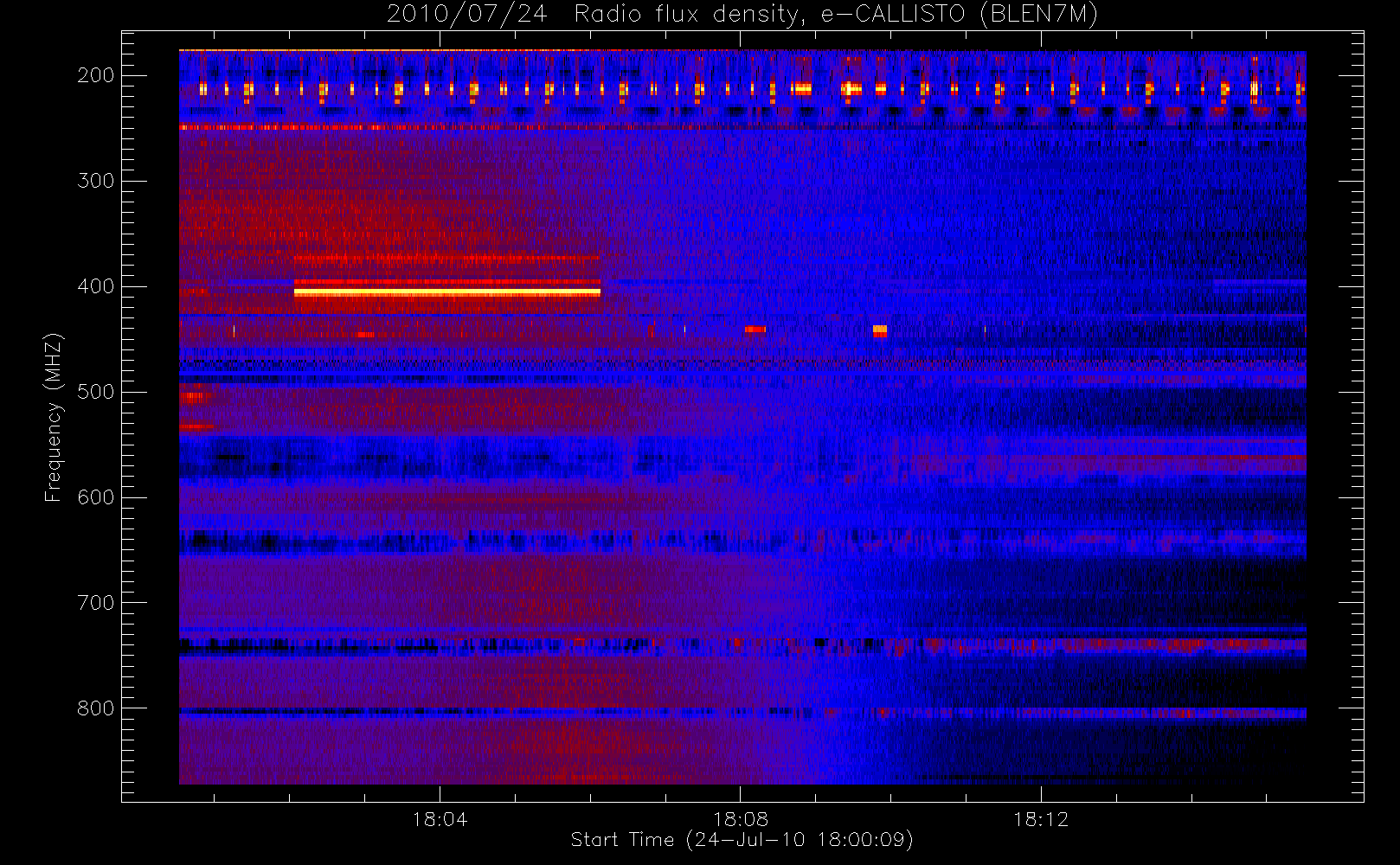The image size is (1400, 865).
Task: Select the 200 frequency tick label
Action: click(95, 75)
